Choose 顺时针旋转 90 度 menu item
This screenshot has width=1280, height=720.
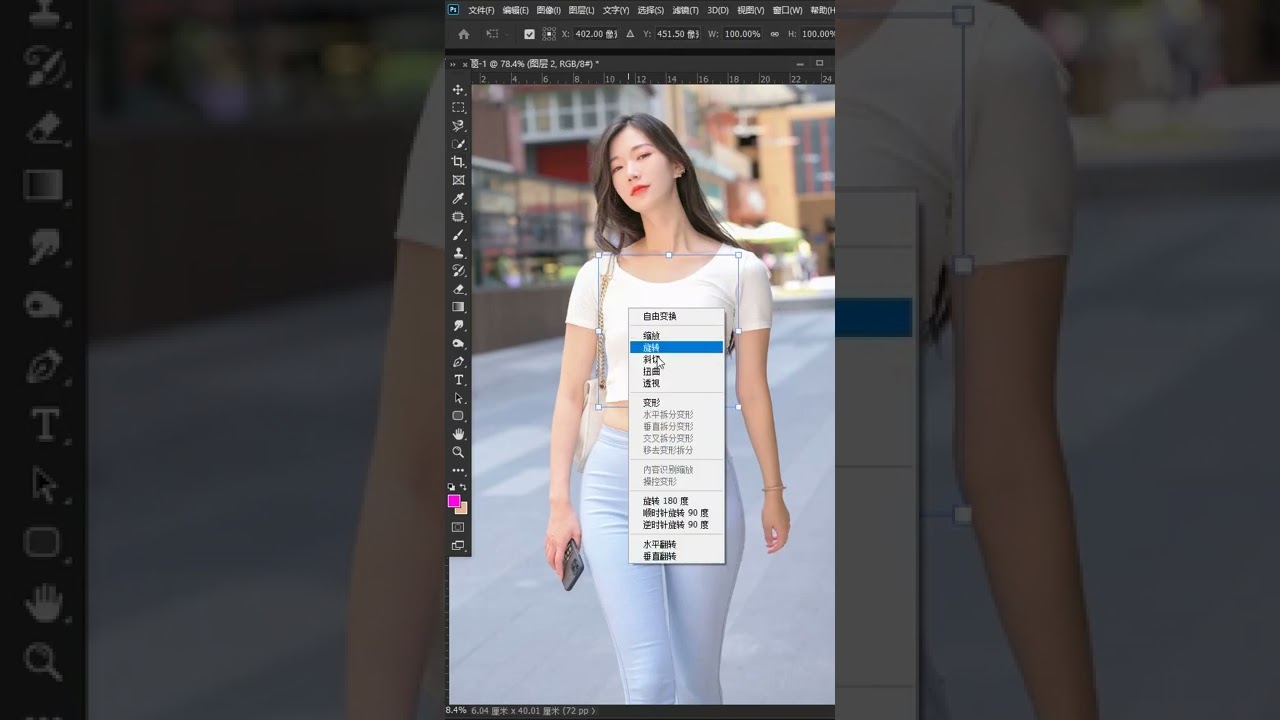pyautogui.click(x=676, y=512)
